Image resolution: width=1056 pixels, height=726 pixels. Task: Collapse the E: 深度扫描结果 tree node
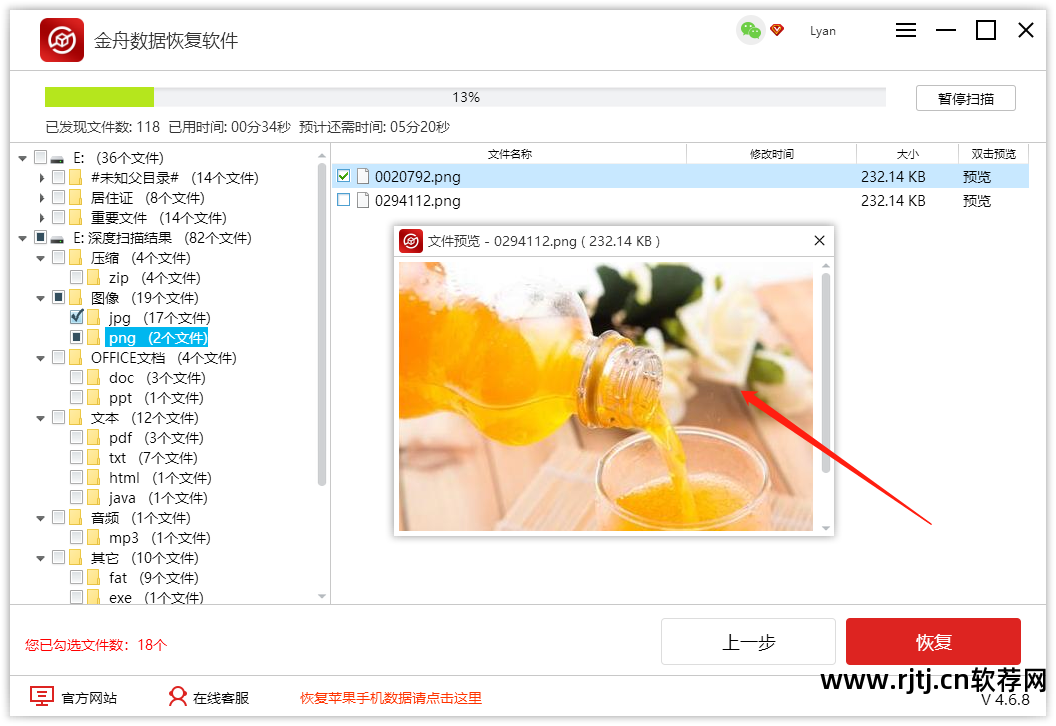[x=24, y=237]
